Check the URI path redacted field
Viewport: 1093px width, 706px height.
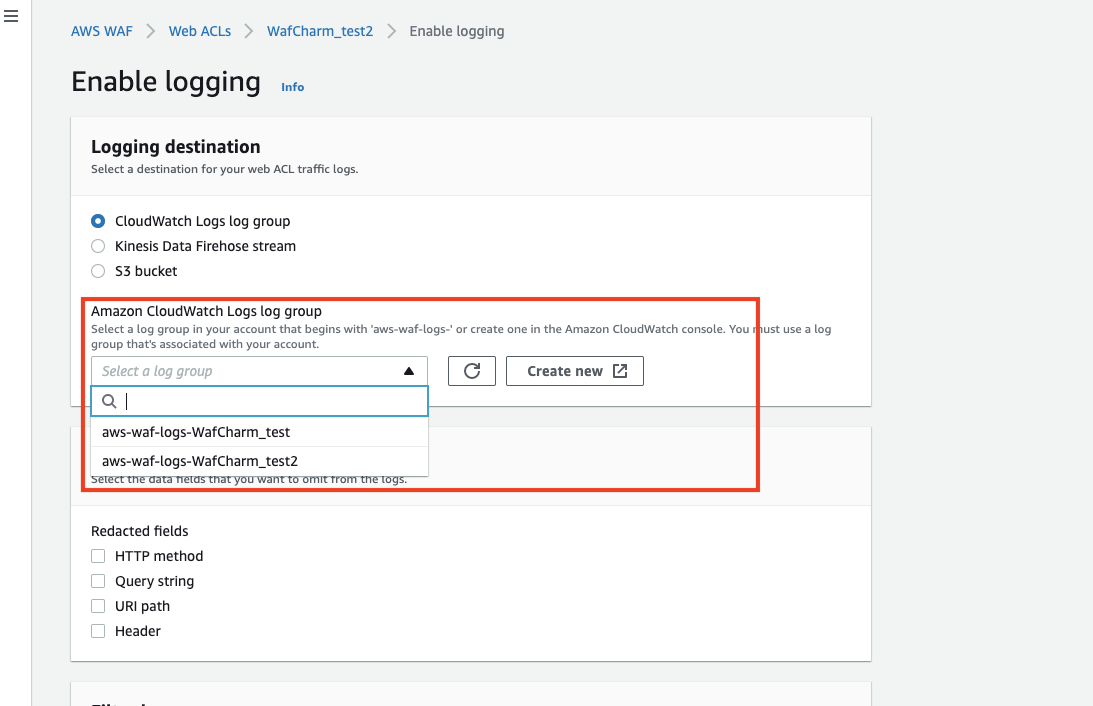pos(98,606)
